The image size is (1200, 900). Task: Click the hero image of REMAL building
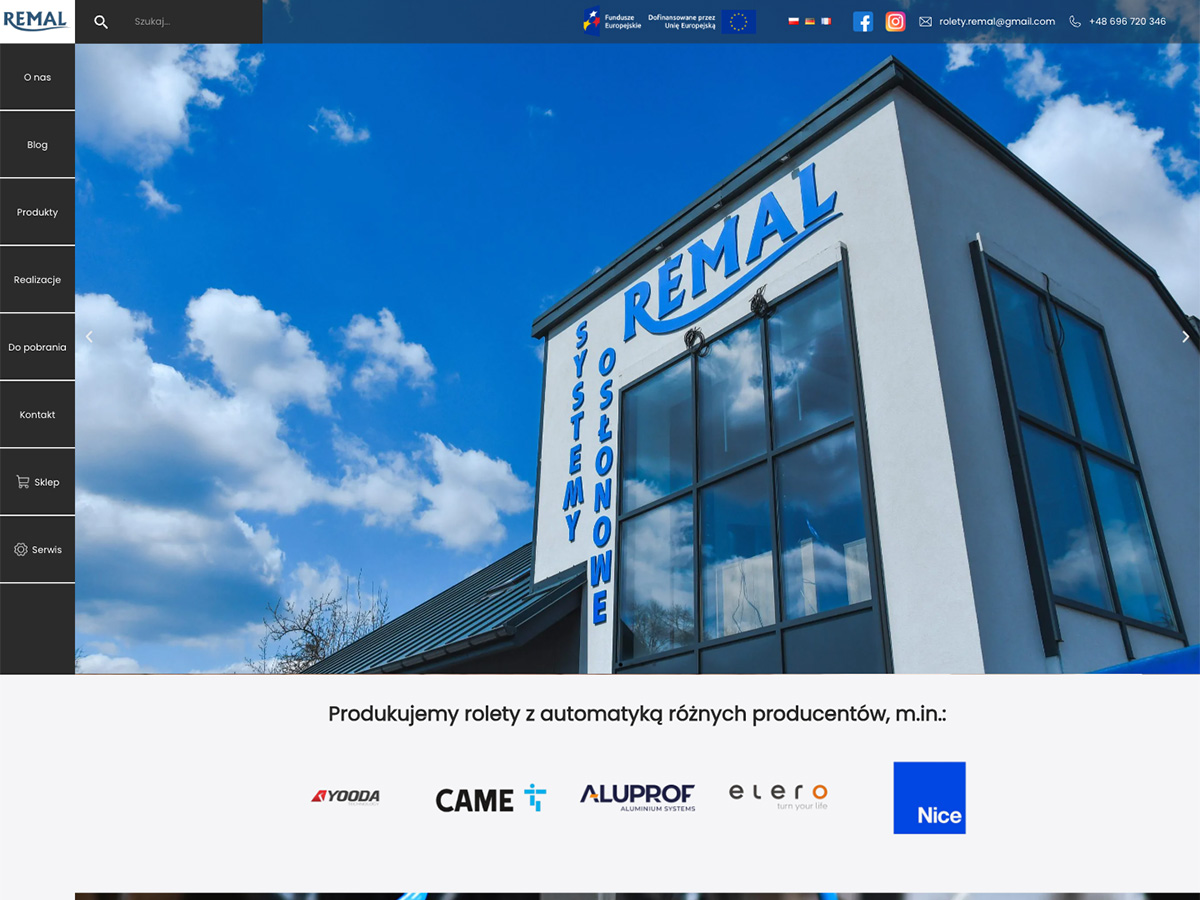(637, 358)
